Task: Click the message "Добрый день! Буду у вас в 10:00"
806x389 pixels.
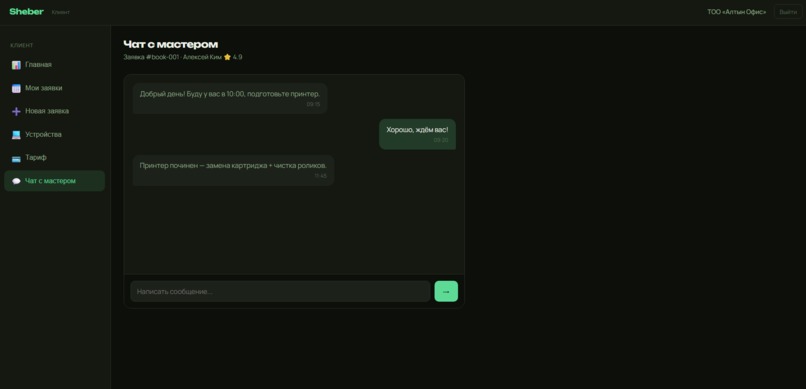Action: tap(230, 98)
